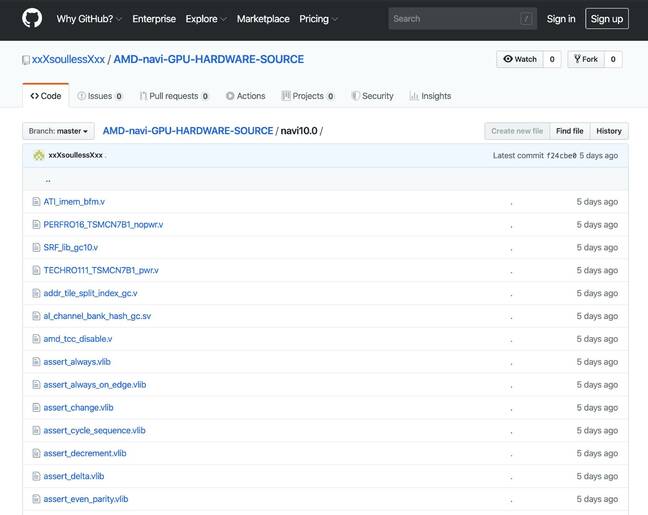Open file PERFRO16_TSMCN7B1_nopwr.v
648x515 pixels.
(x=103, y=224)
